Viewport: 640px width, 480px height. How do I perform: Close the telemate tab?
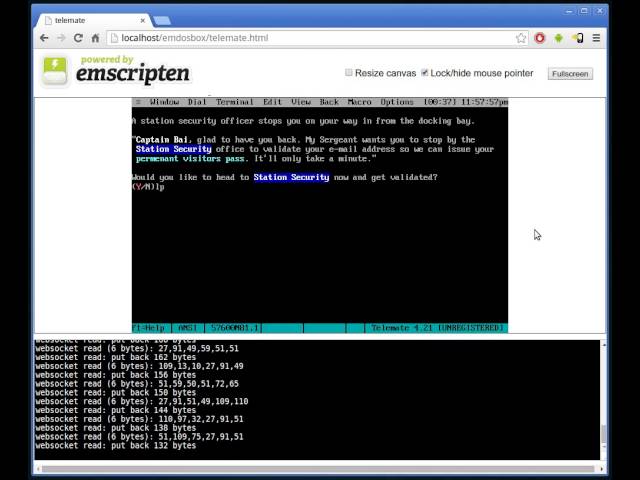pos(142,20)
